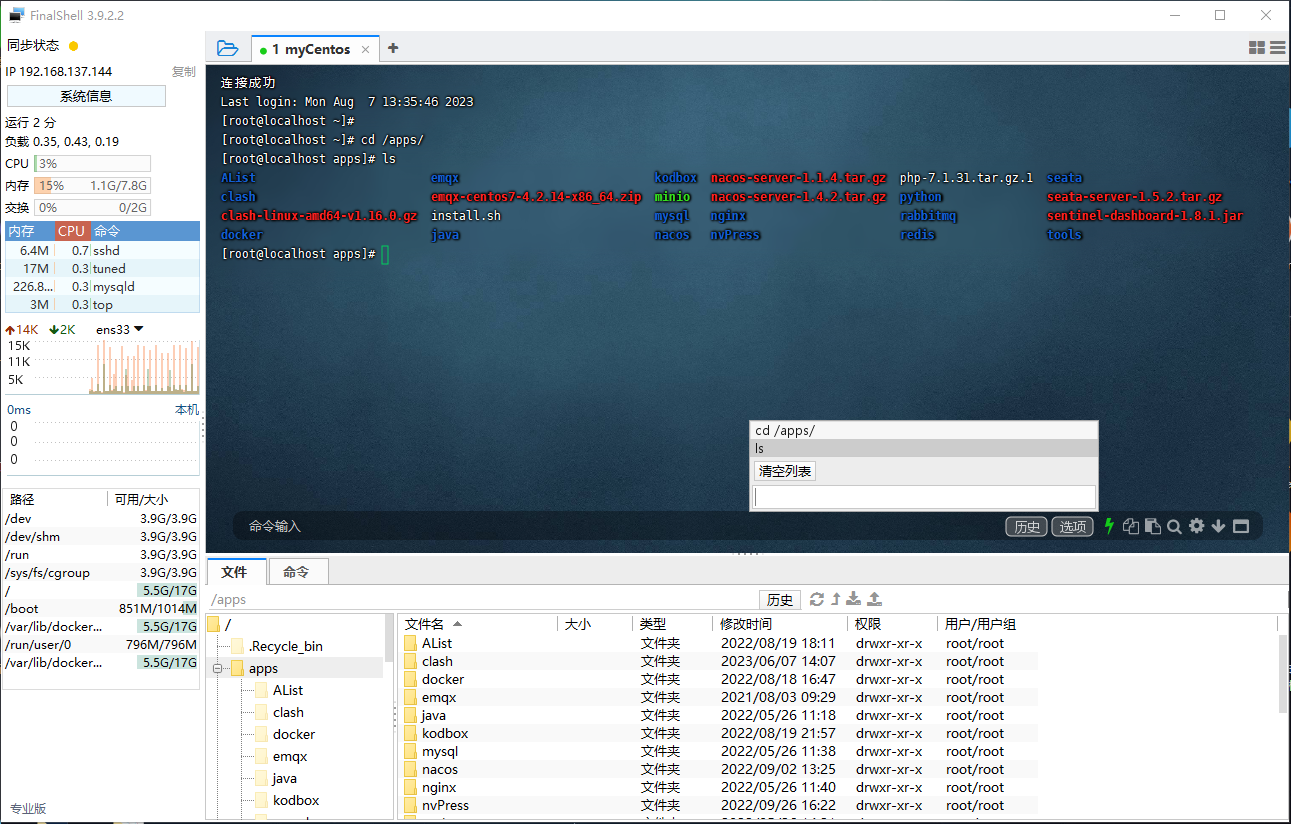The width and height of the screenshot is (1291, 824).
Task: Click the 历史 button beside path field
Action: [x=780, y=600]
